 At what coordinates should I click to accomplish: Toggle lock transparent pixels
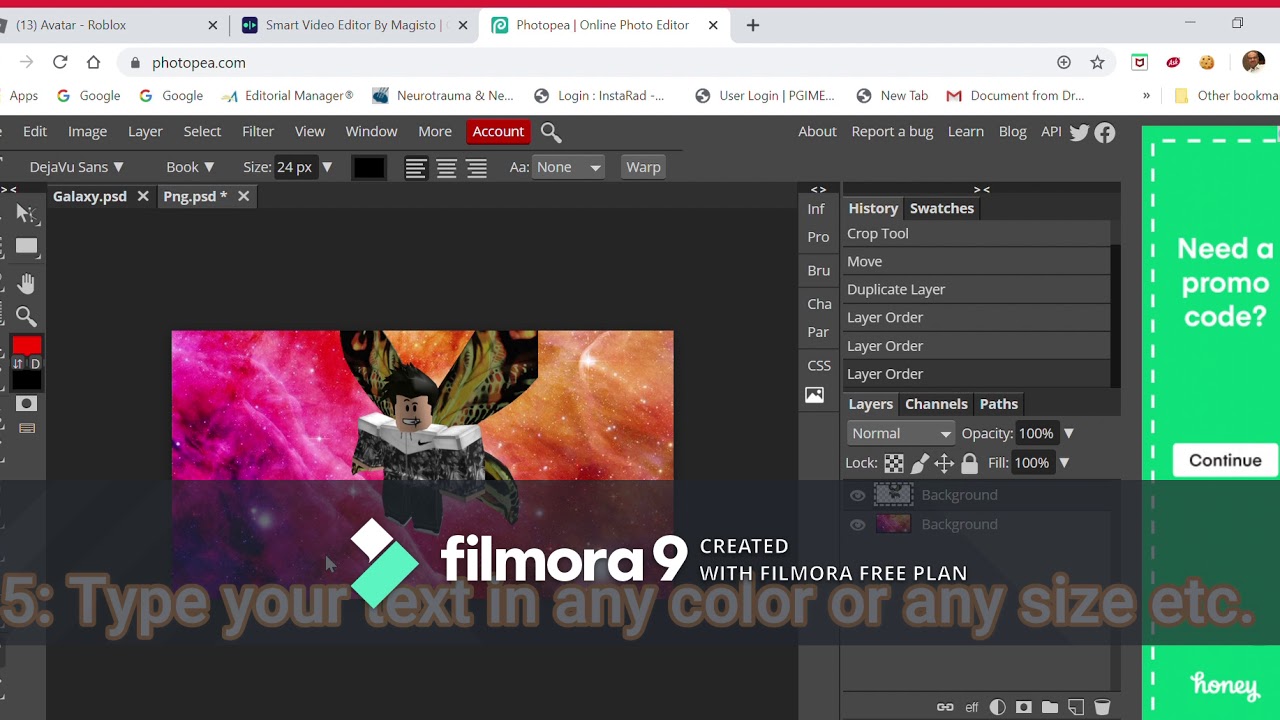894,463
